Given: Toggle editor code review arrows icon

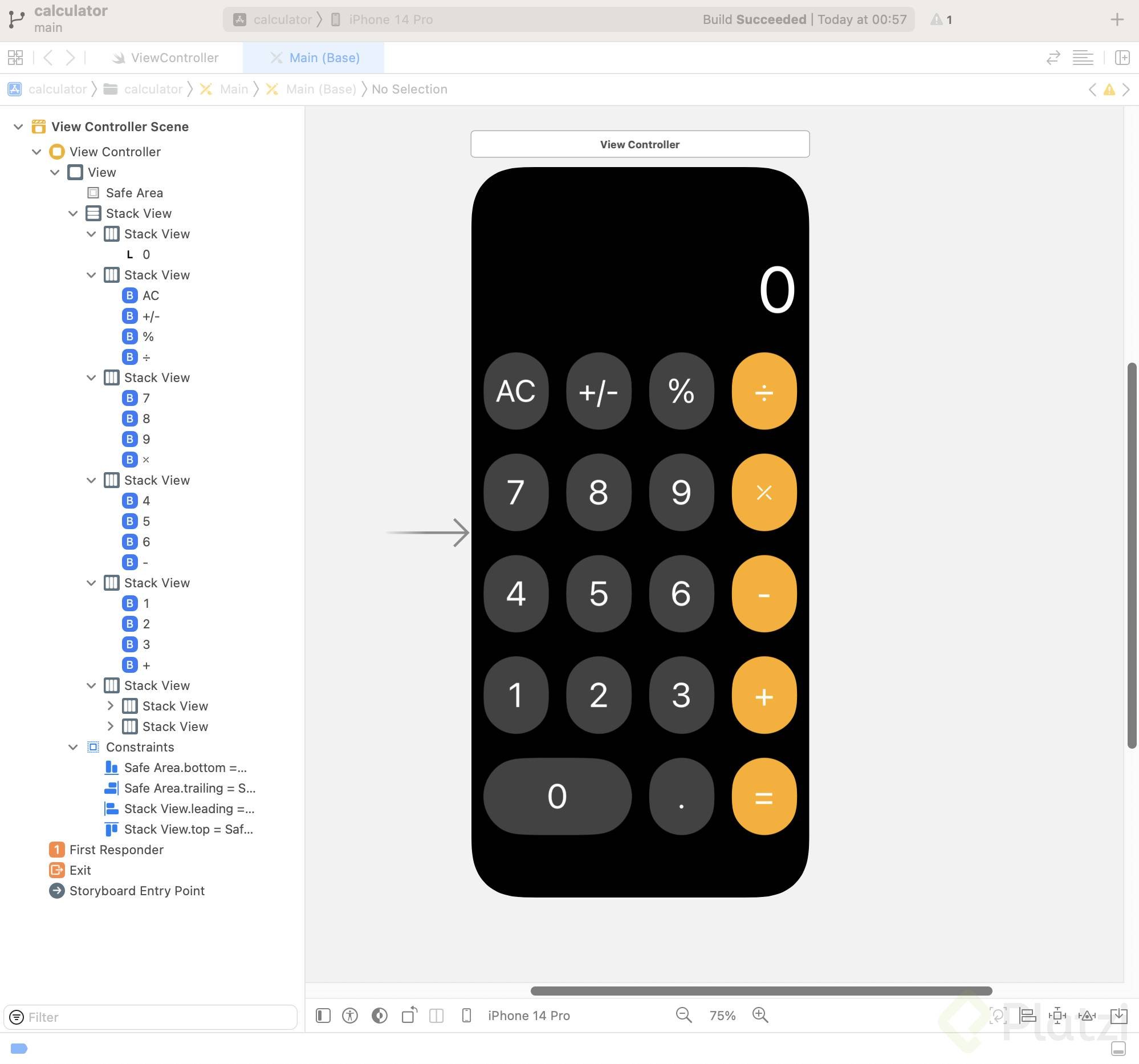Looking at the screenshot, I should [1053, 57].
